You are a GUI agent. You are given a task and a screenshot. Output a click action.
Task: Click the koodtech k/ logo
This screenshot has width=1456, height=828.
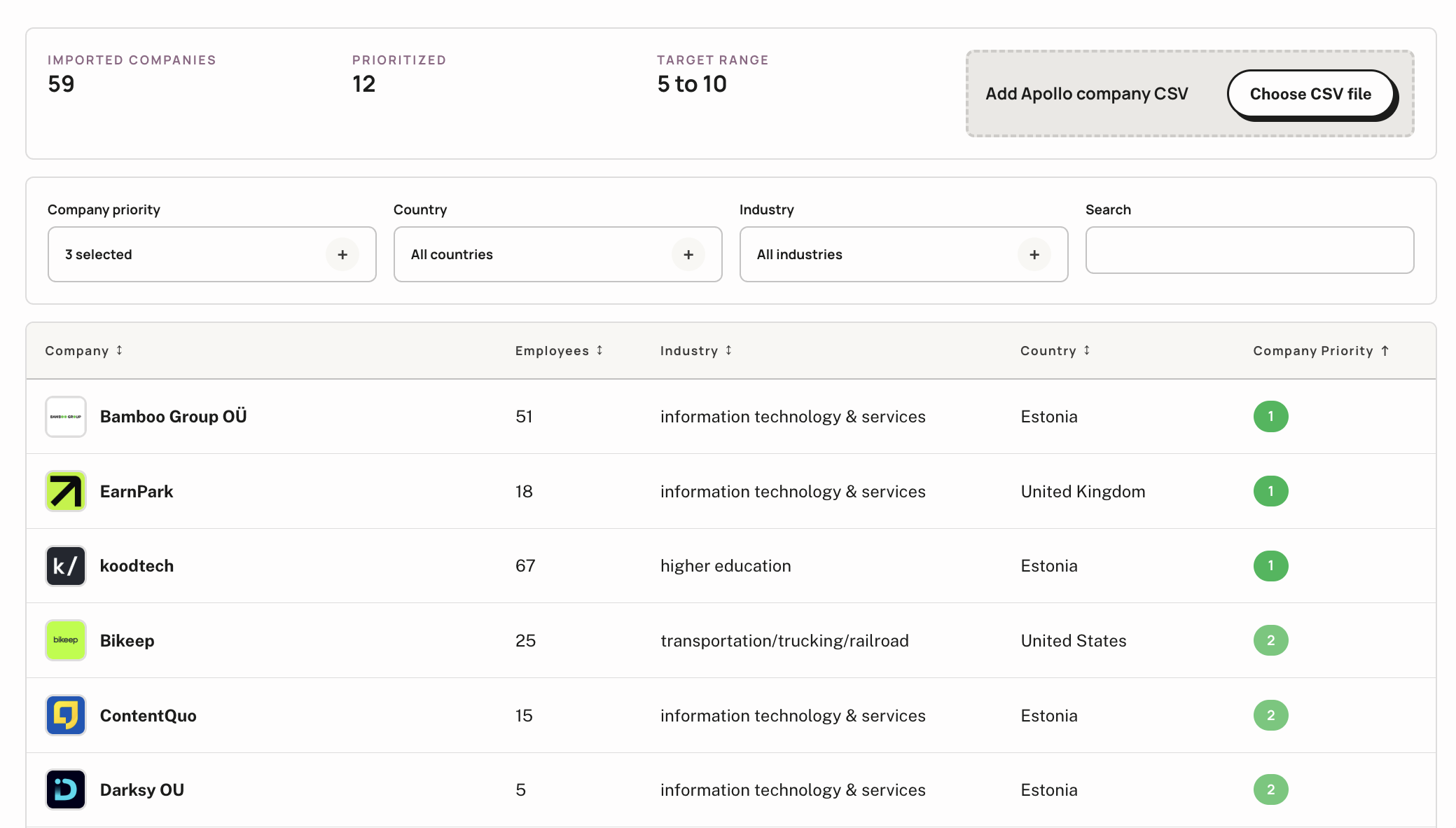[66, 566]
